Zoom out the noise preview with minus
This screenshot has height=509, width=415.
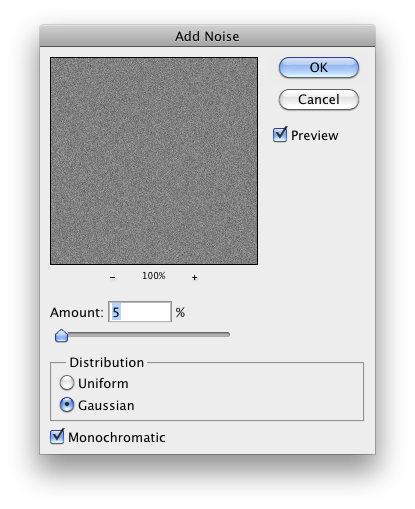pos(113,277)
